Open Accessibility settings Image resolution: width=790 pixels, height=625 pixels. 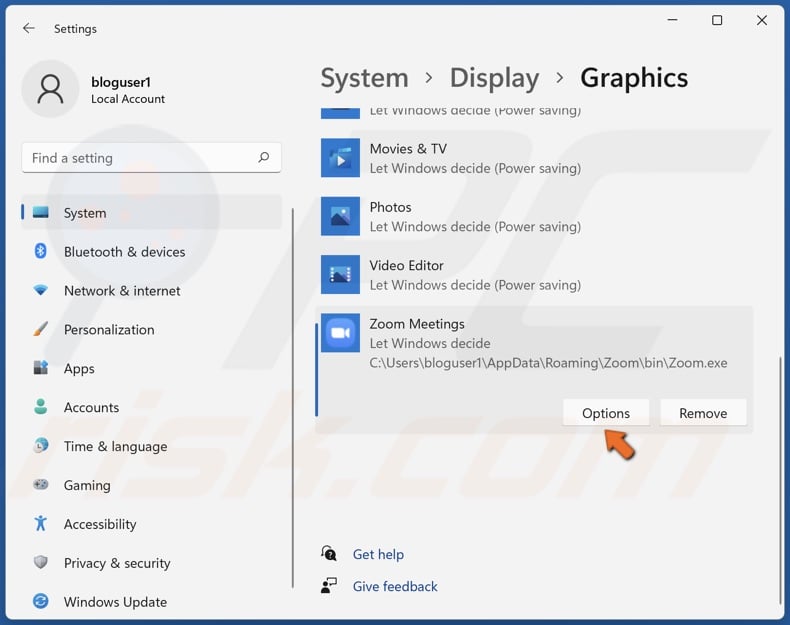pos(152,524)
